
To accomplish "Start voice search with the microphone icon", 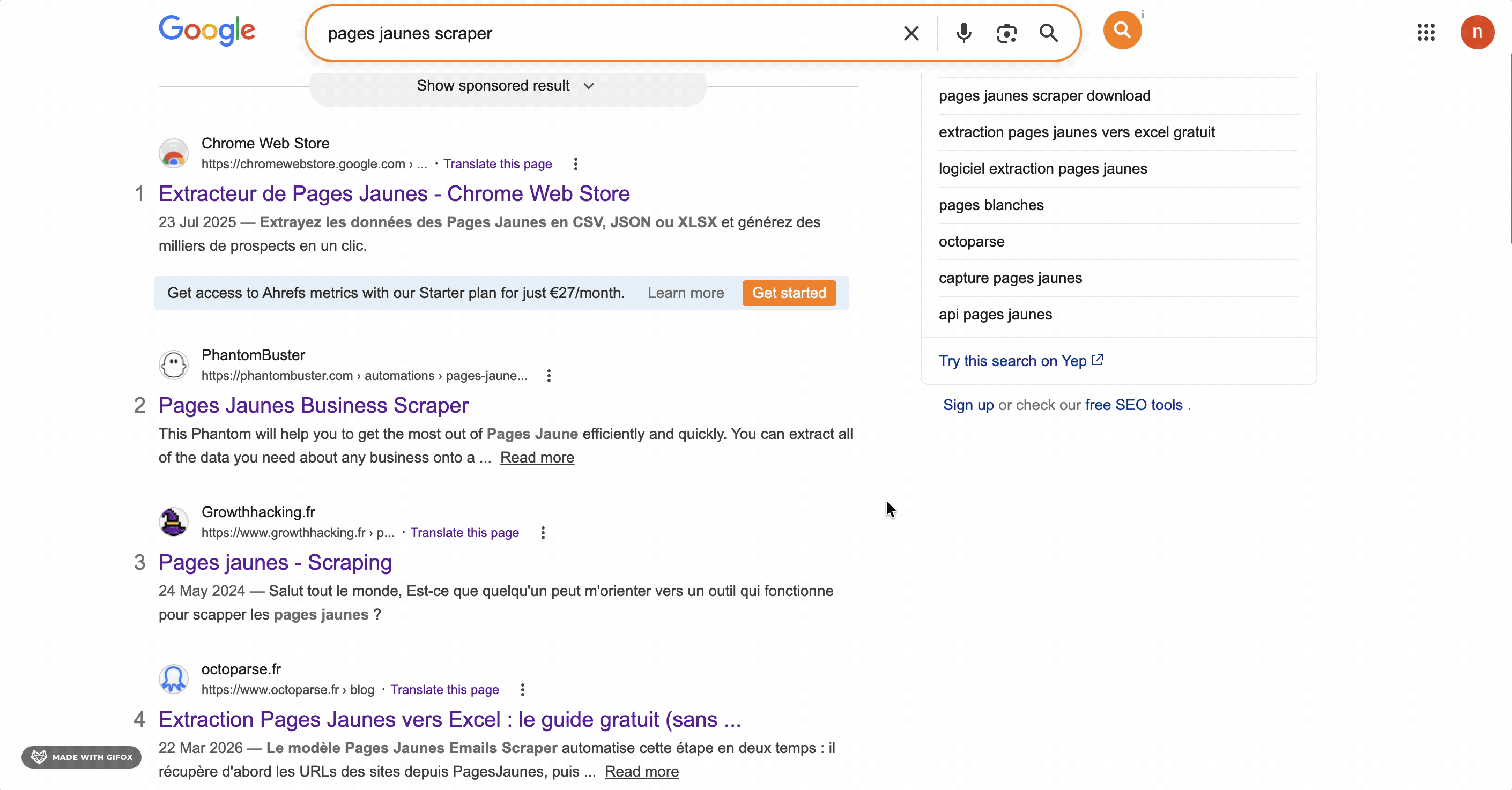I will coord(963,33).
